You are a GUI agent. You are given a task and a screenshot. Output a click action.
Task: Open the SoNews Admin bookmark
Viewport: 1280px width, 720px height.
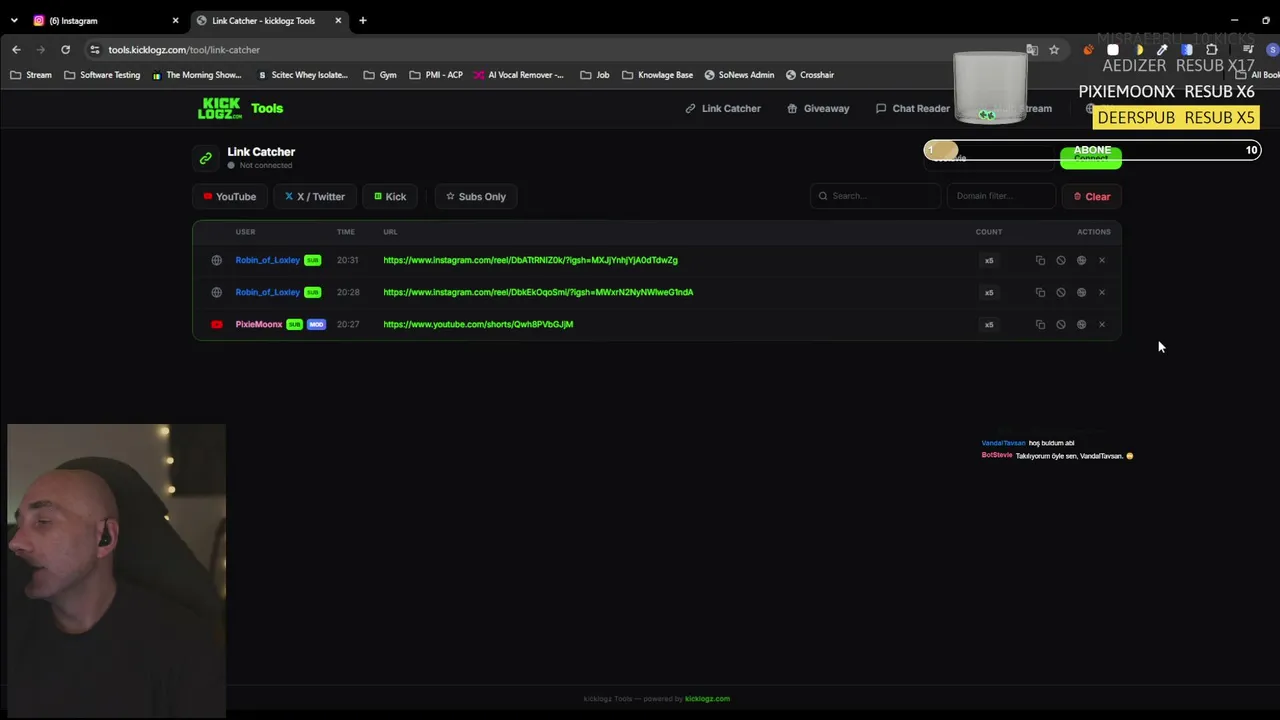[x=739, y=75]
